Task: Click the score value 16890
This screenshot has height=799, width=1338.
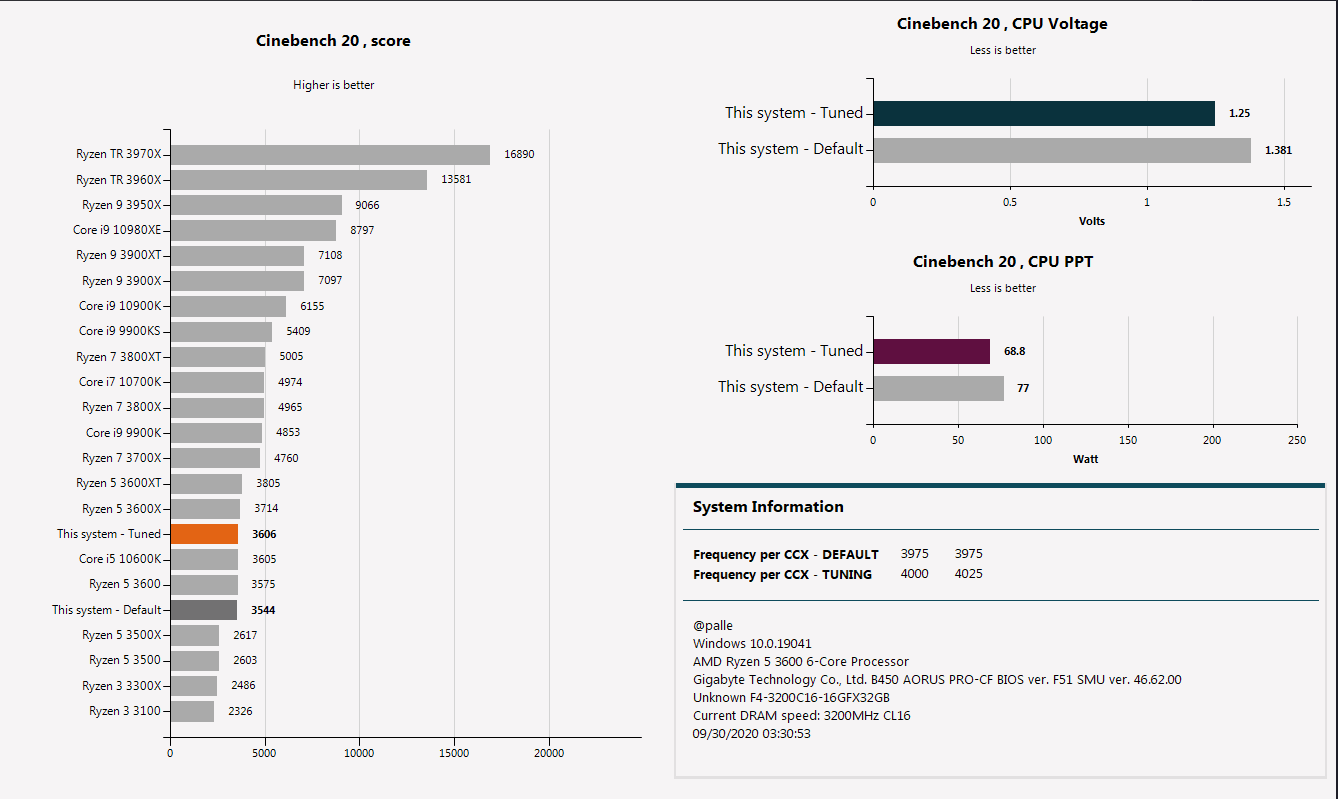Action: (519, 155)
